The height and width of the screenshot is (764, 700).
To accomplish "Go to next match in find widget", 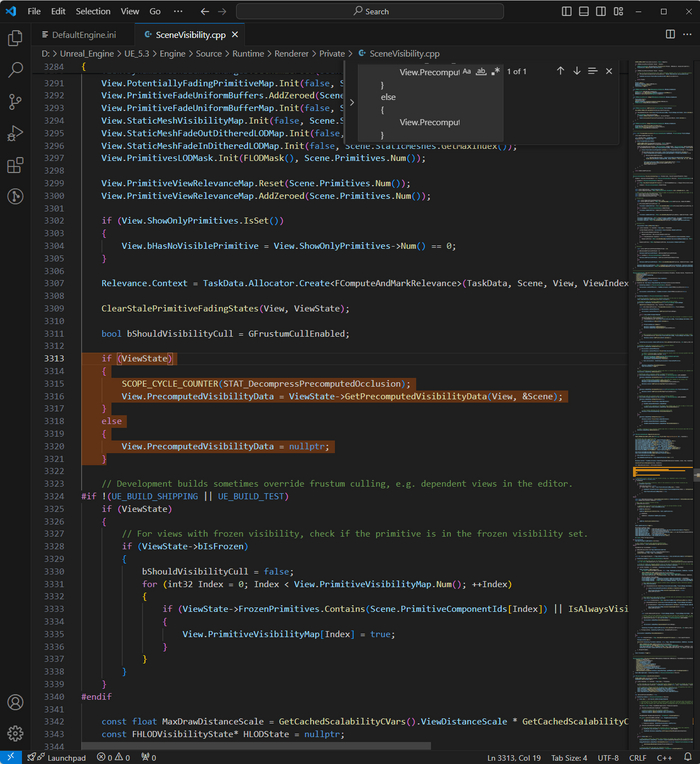I will click(x=576, y=71).
